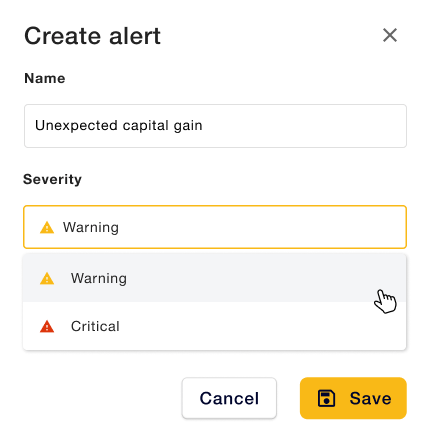
Task: Click the 'Unexpected capital gain' text
Action: click(x=119, y=126)
